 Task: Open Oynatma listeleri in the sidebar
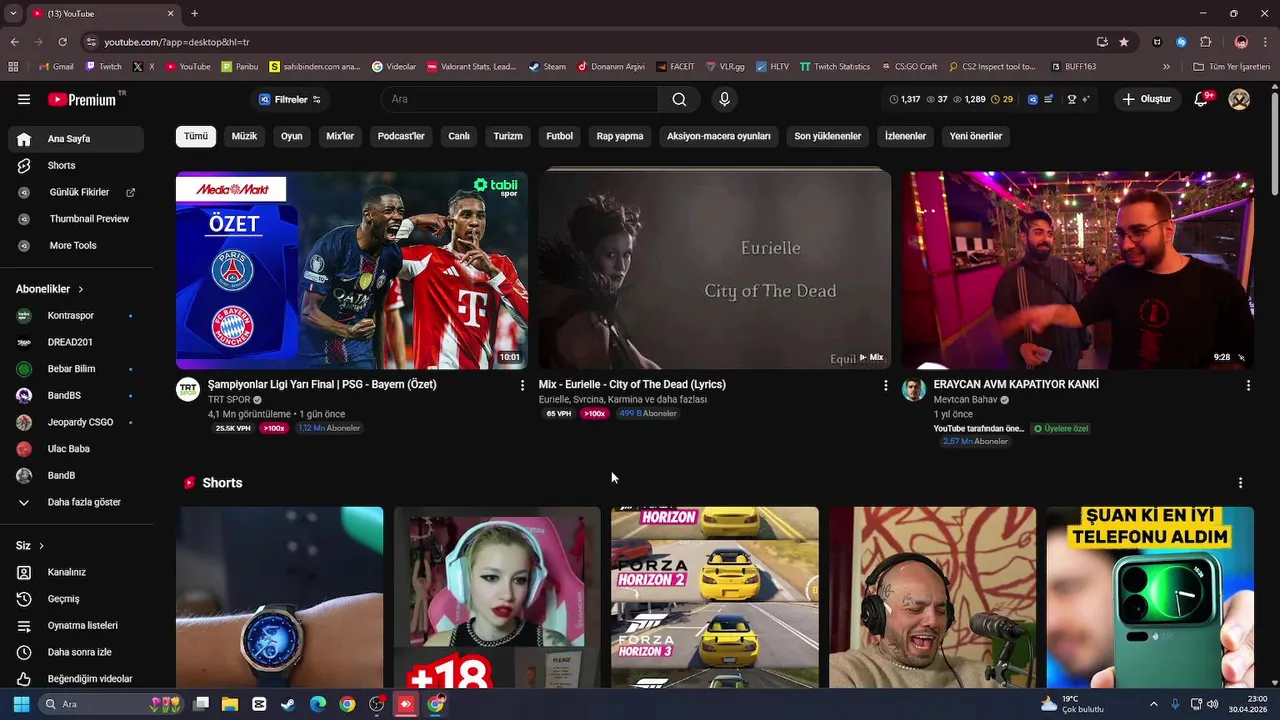[x=76, y=626]
